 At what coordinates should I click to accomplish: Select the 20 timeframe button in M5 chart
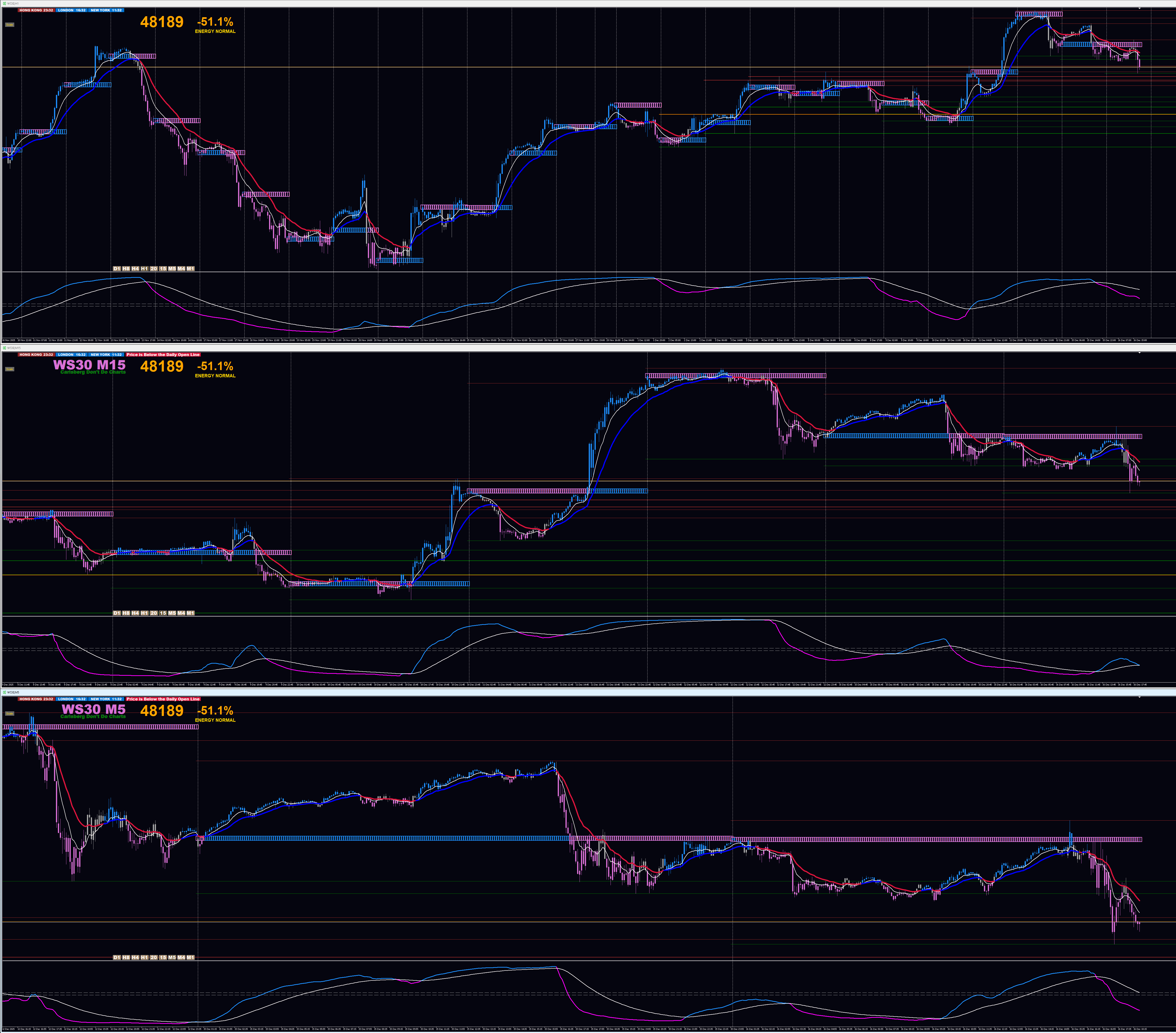point(154,958)
